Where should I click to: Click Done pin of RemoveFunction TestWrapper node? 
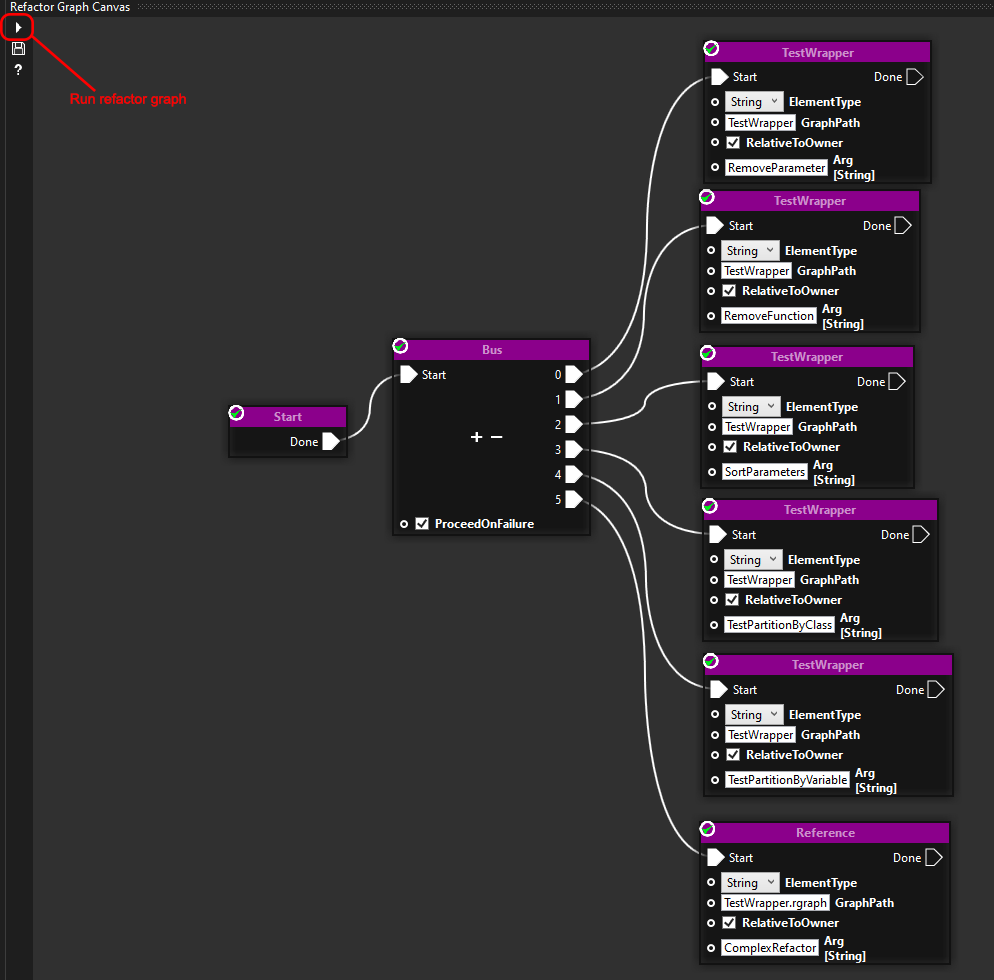tap(903, 226)
